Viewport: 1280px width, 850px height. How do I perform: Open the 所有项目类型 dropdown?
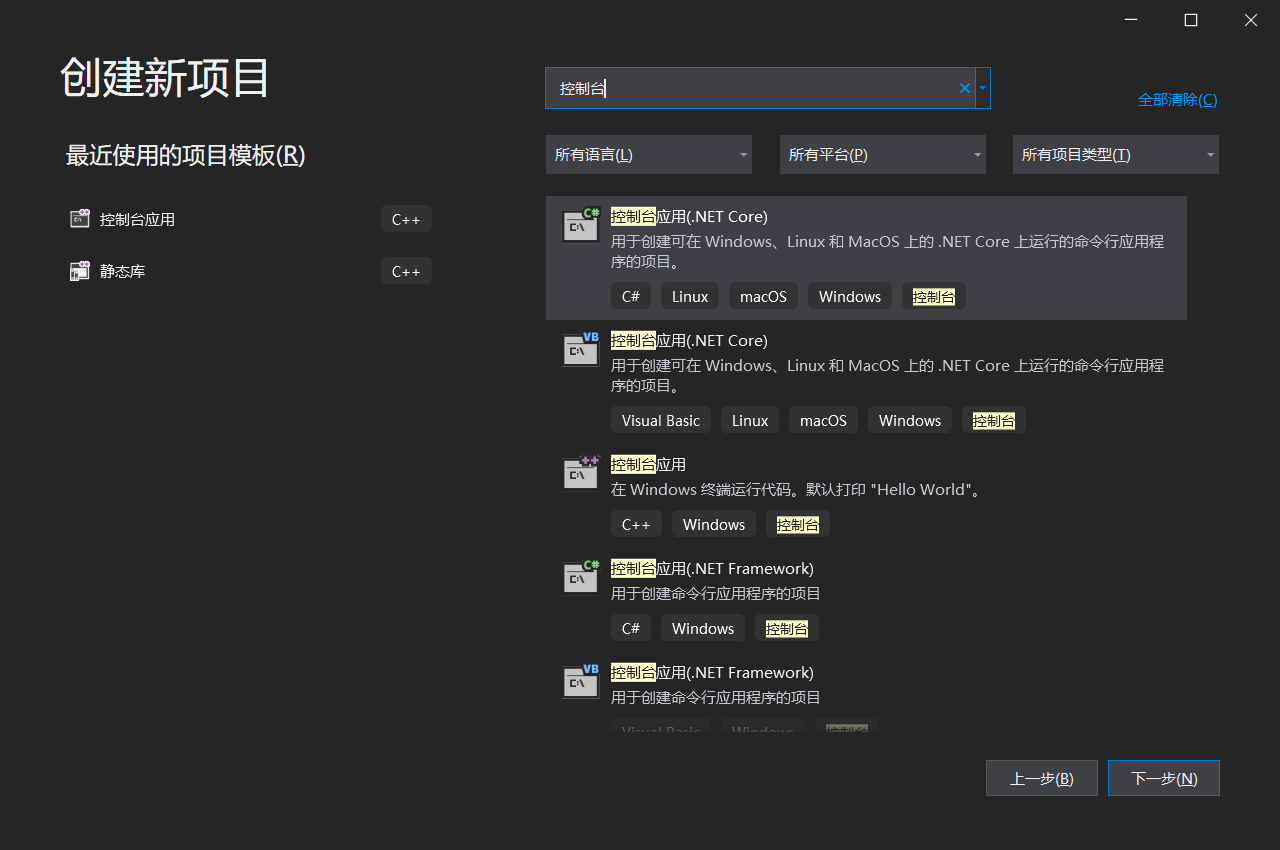[1115, 154]
